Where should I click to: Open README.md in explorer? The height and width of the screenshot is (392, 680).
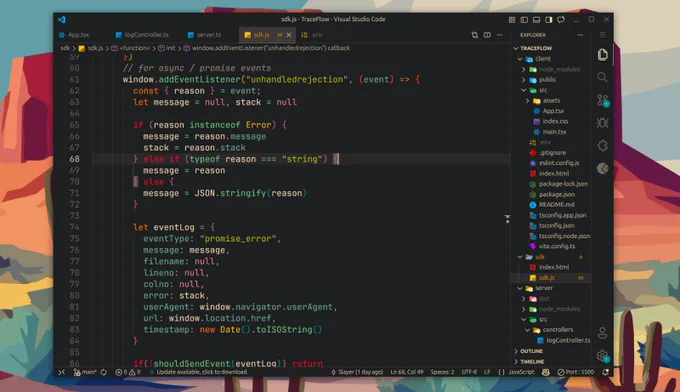(556, 205)
